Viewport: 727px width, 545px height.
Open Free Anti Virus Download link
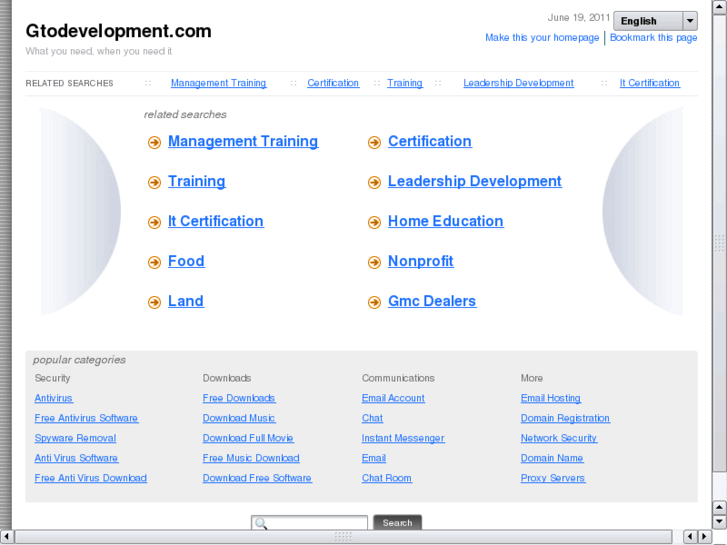coord(90,478)
